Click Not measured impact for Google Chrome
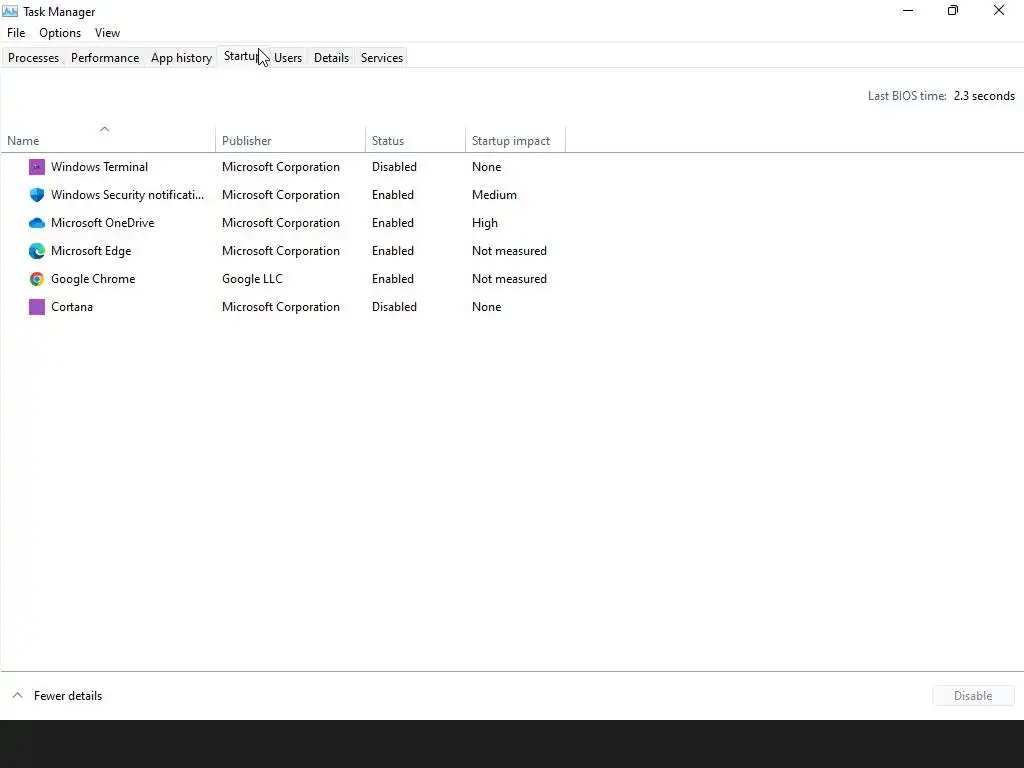The image size is (1024, 768). click(x=509, y=279)
